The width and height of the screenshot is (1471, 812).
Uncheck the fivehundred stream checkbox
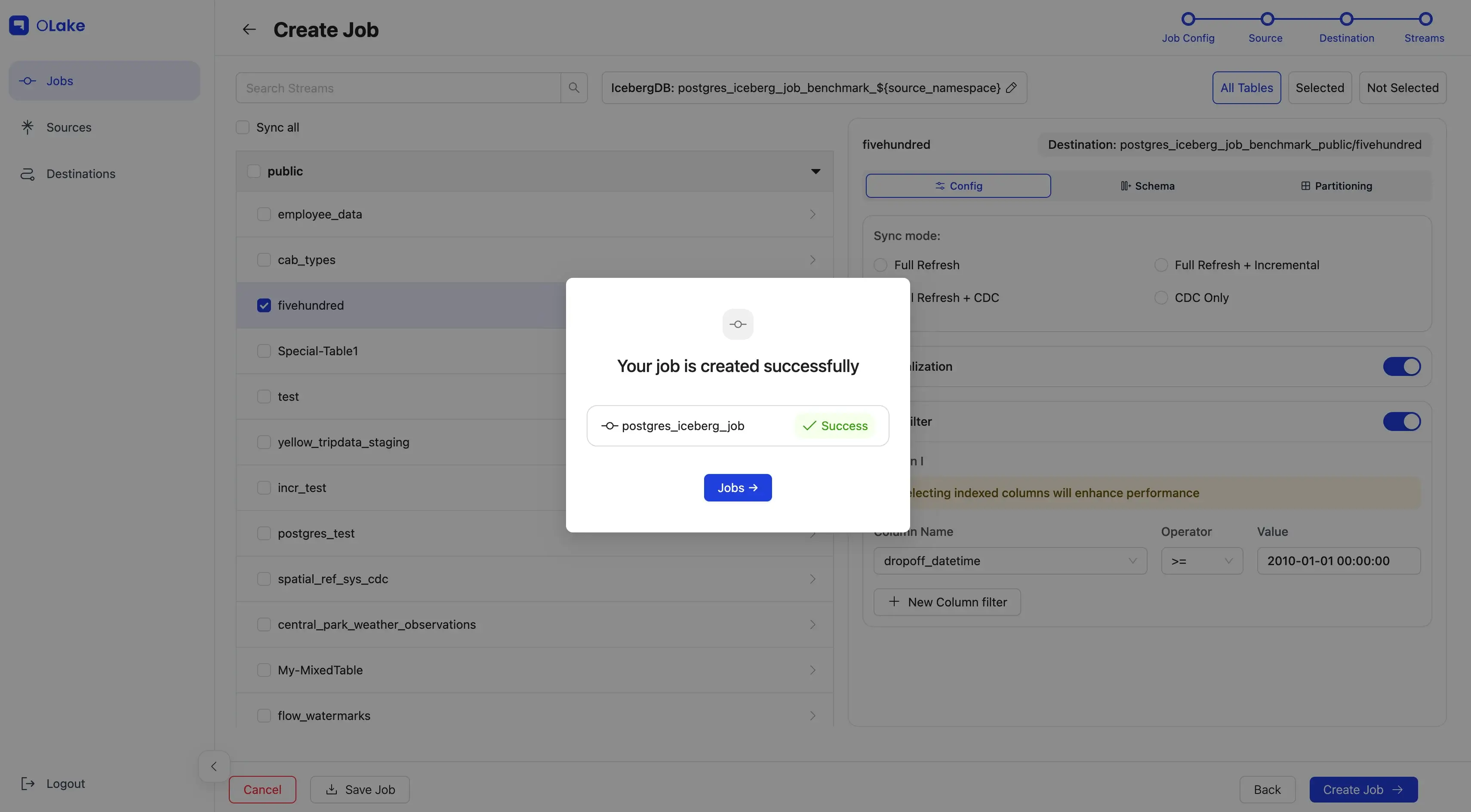click(x=264, y=305)
